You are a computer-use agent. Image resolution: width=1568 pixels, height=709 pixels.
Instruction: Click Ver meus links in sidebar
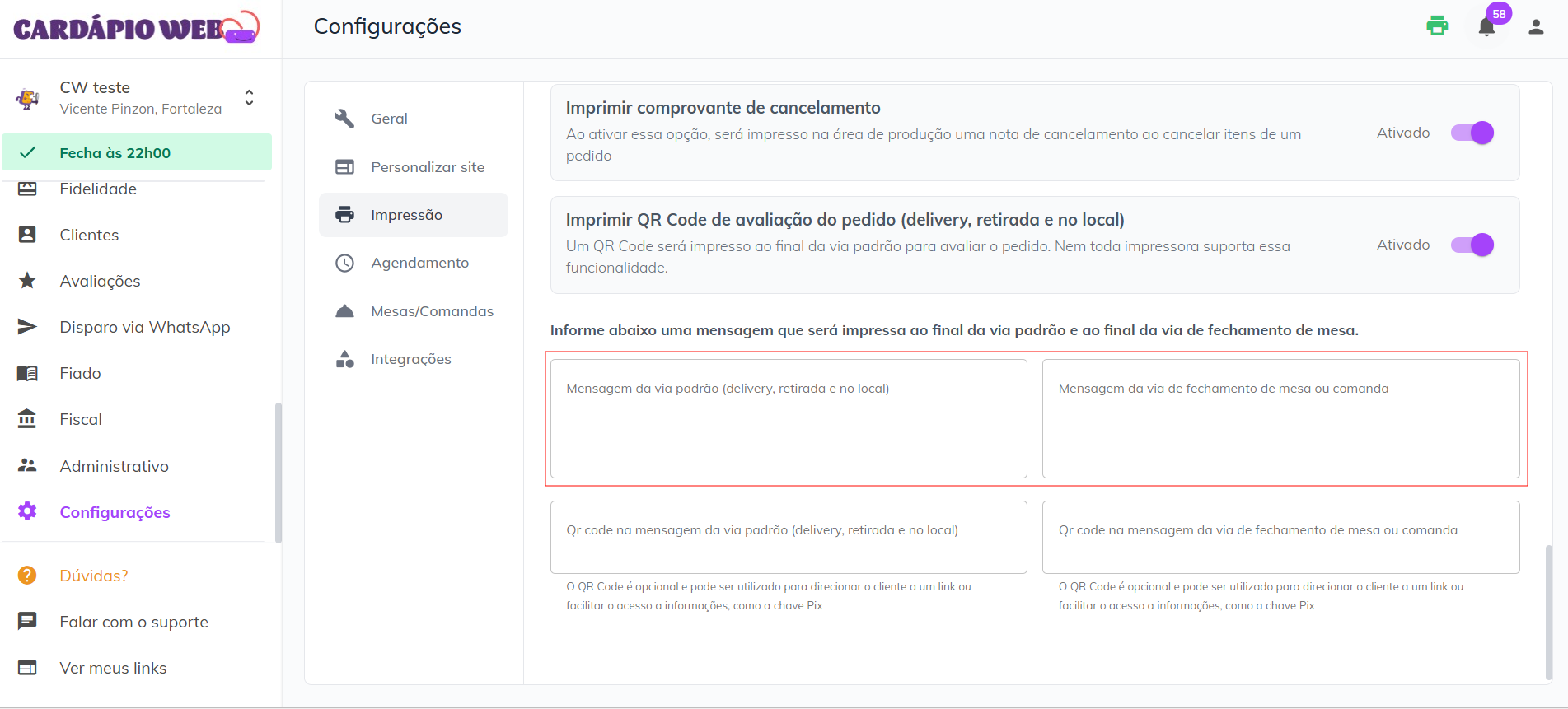[113, 668]
